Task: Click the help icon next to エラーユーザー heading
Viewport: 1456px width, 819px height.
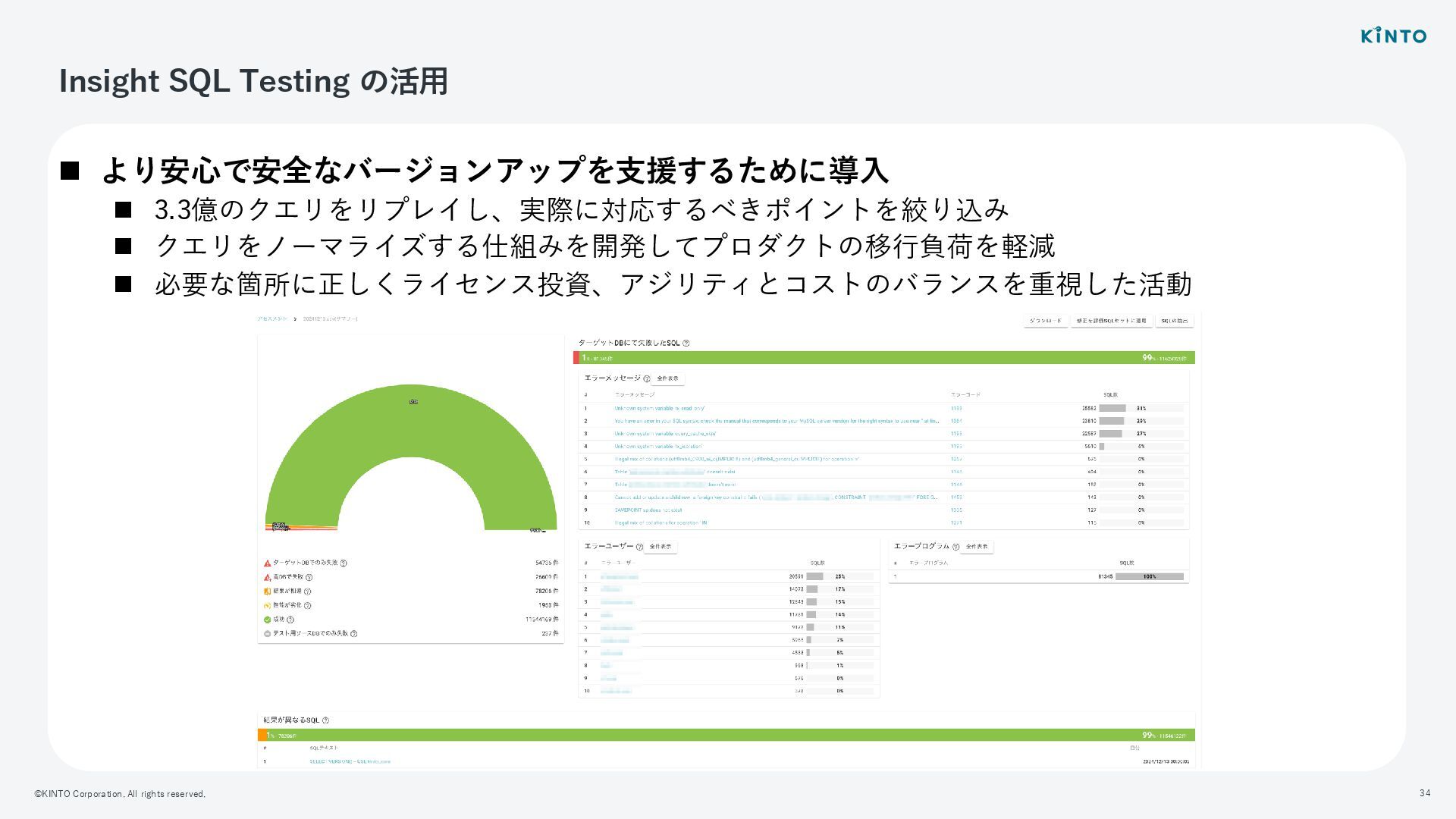Action: tap(639, 547)
